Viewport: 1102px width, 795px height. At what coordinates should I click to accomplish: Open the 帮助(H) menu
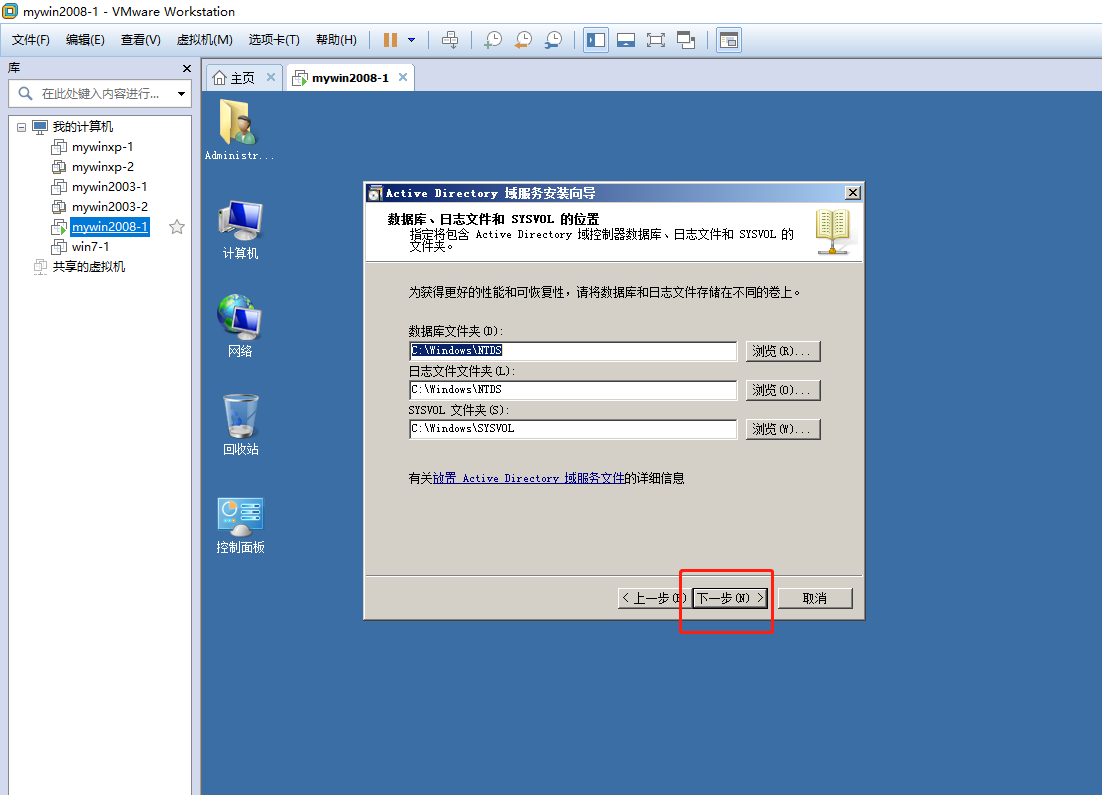336,40
